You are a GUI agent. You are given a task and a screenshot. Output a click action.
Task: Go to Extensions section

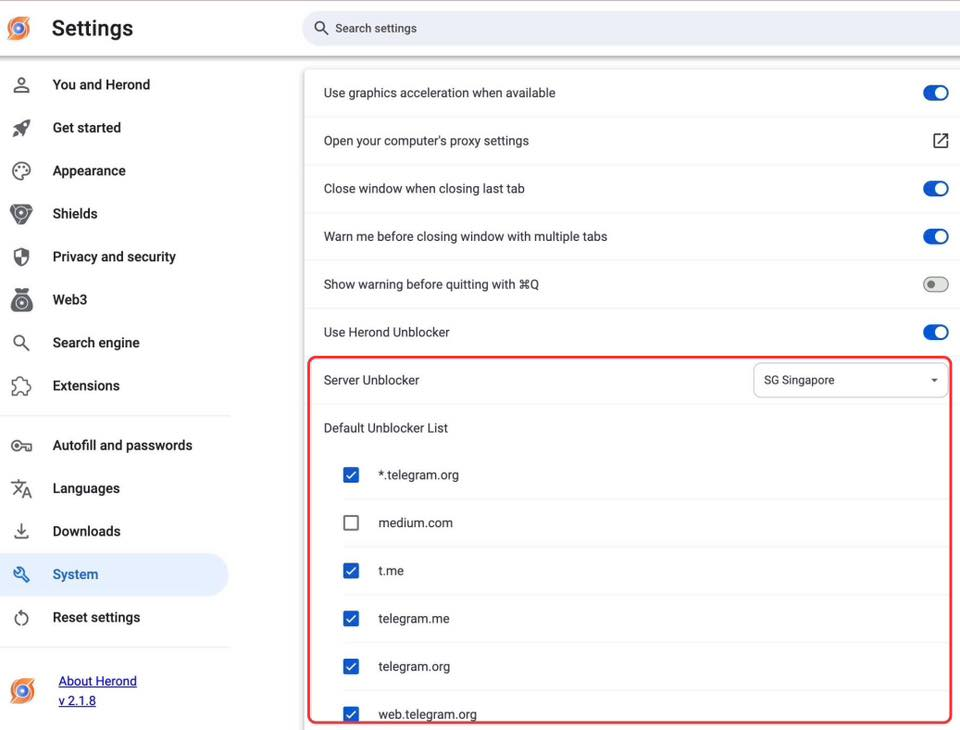coord(86,386)
